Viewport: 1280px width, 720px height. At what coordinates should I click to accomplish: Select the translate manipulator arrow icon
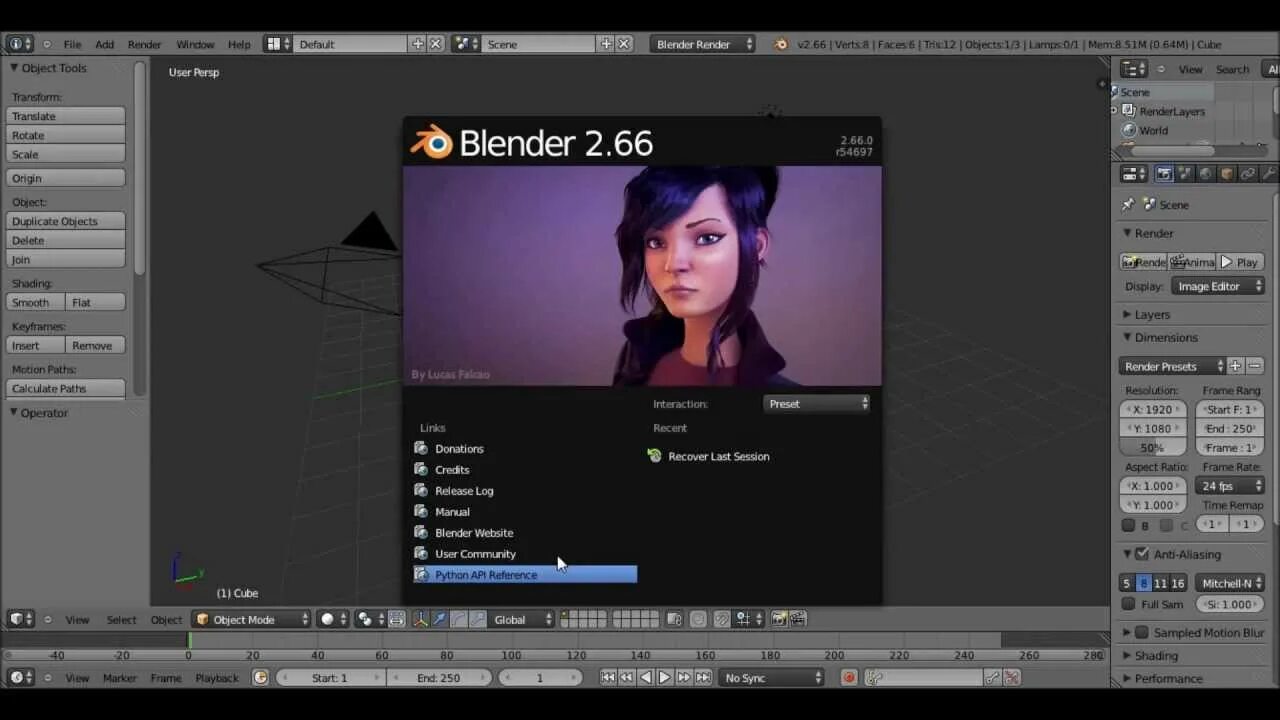(x=440, y=619)
